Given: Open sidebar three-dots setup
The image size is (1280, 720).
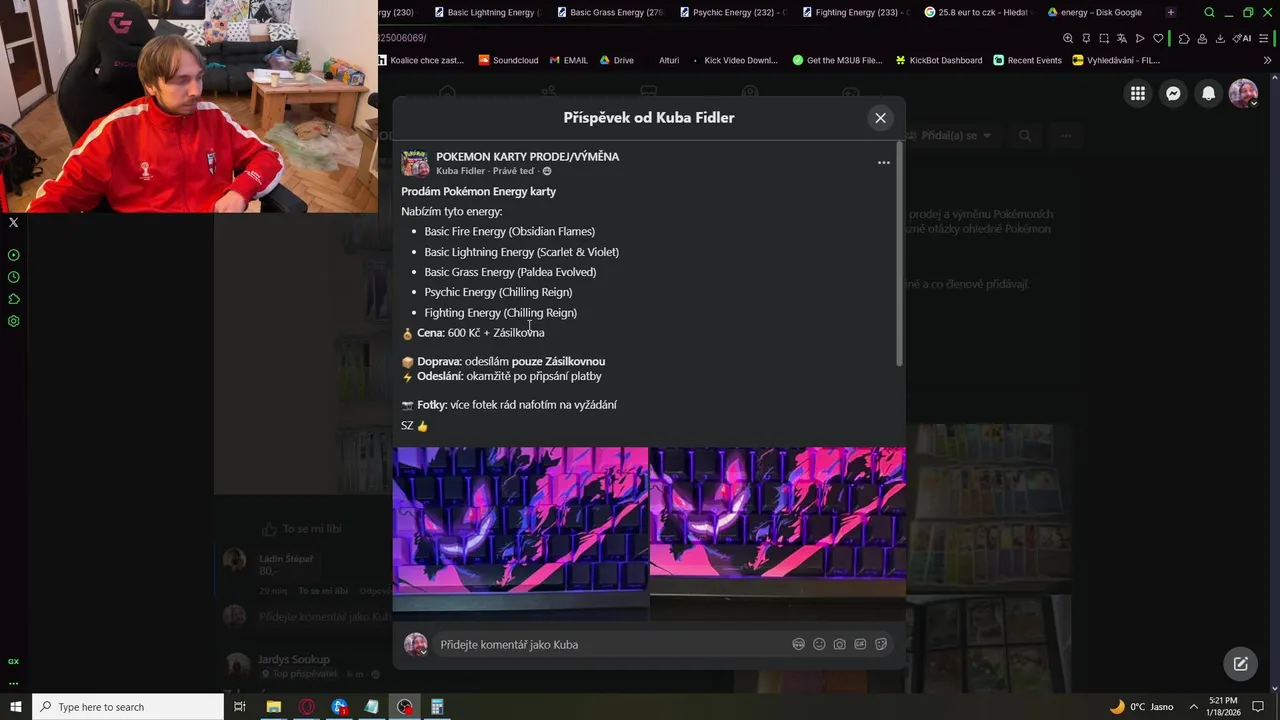Looking at the screenshot, I should (x=14, y=684).
